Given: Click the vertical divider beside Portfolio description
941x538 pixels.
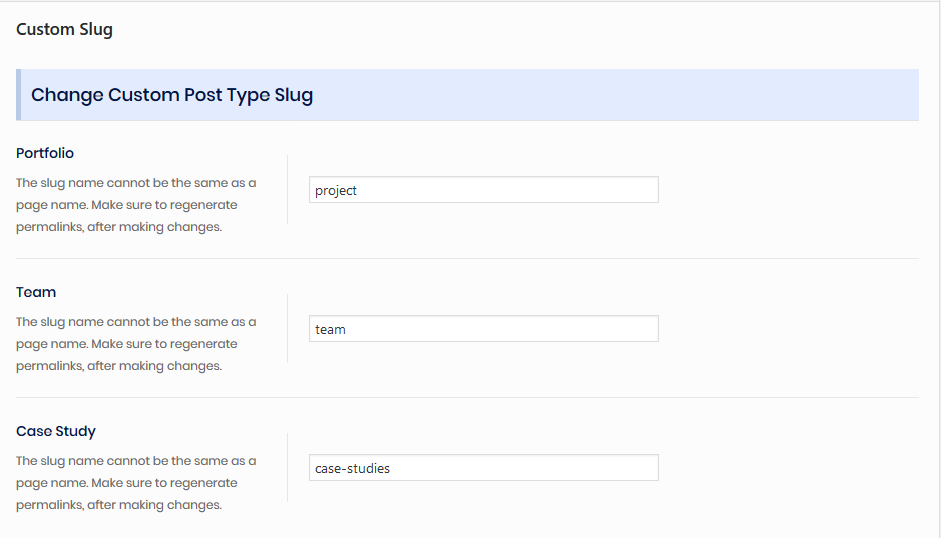Looking at the screenshot, I should click(x=287, y=190).
